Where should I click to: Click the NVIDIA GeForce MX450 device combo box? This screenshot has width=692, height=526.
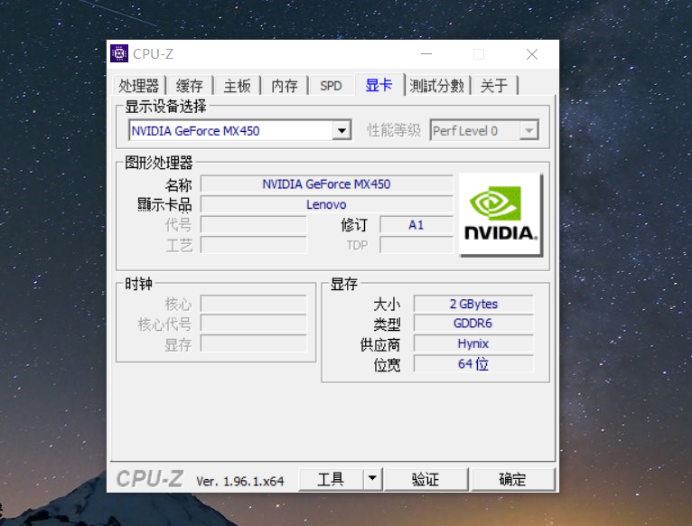(x=240, y=131)
